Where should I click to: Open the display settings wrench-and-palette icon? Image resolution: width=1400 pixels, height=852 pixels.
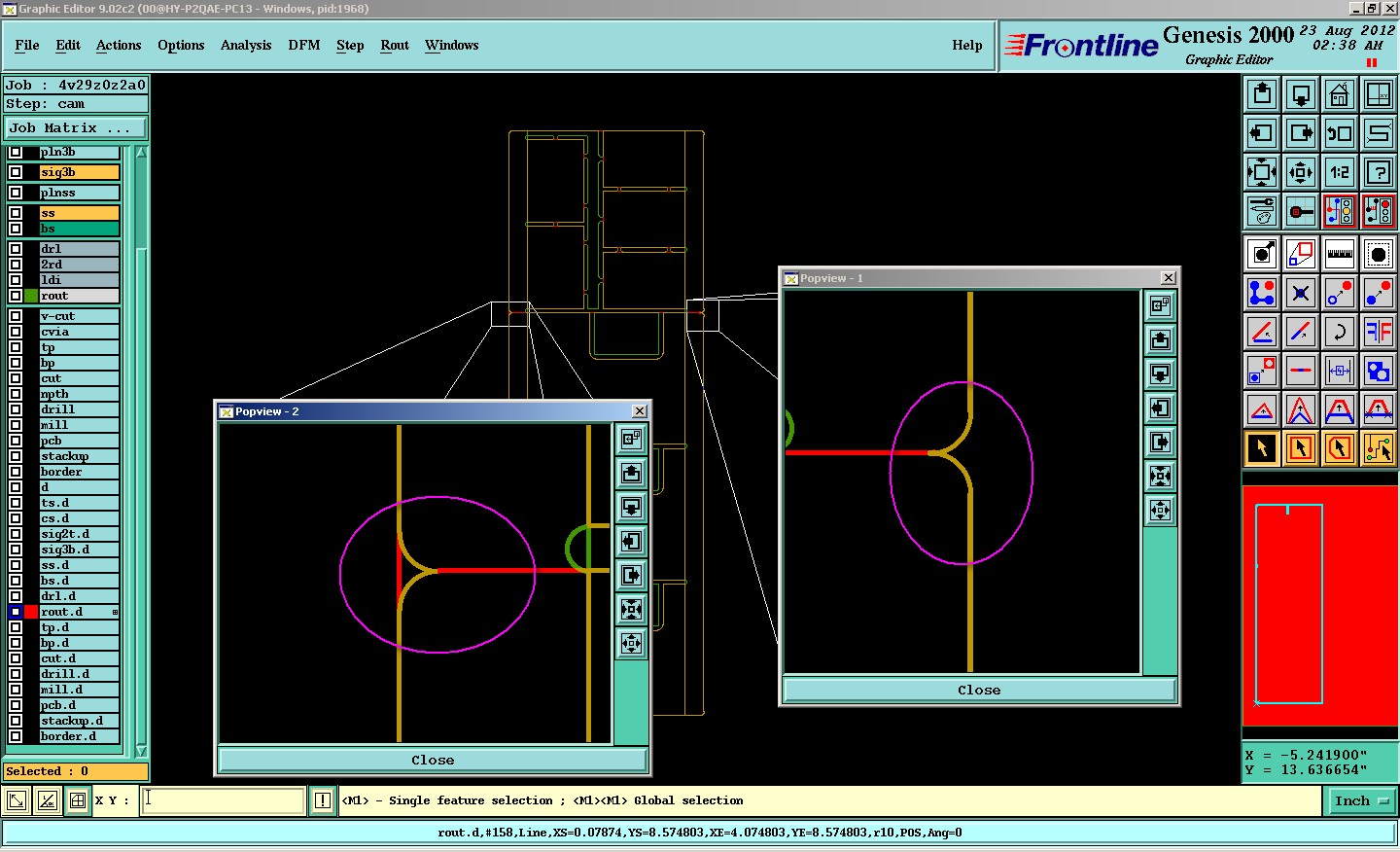(x=1262, y=211)
